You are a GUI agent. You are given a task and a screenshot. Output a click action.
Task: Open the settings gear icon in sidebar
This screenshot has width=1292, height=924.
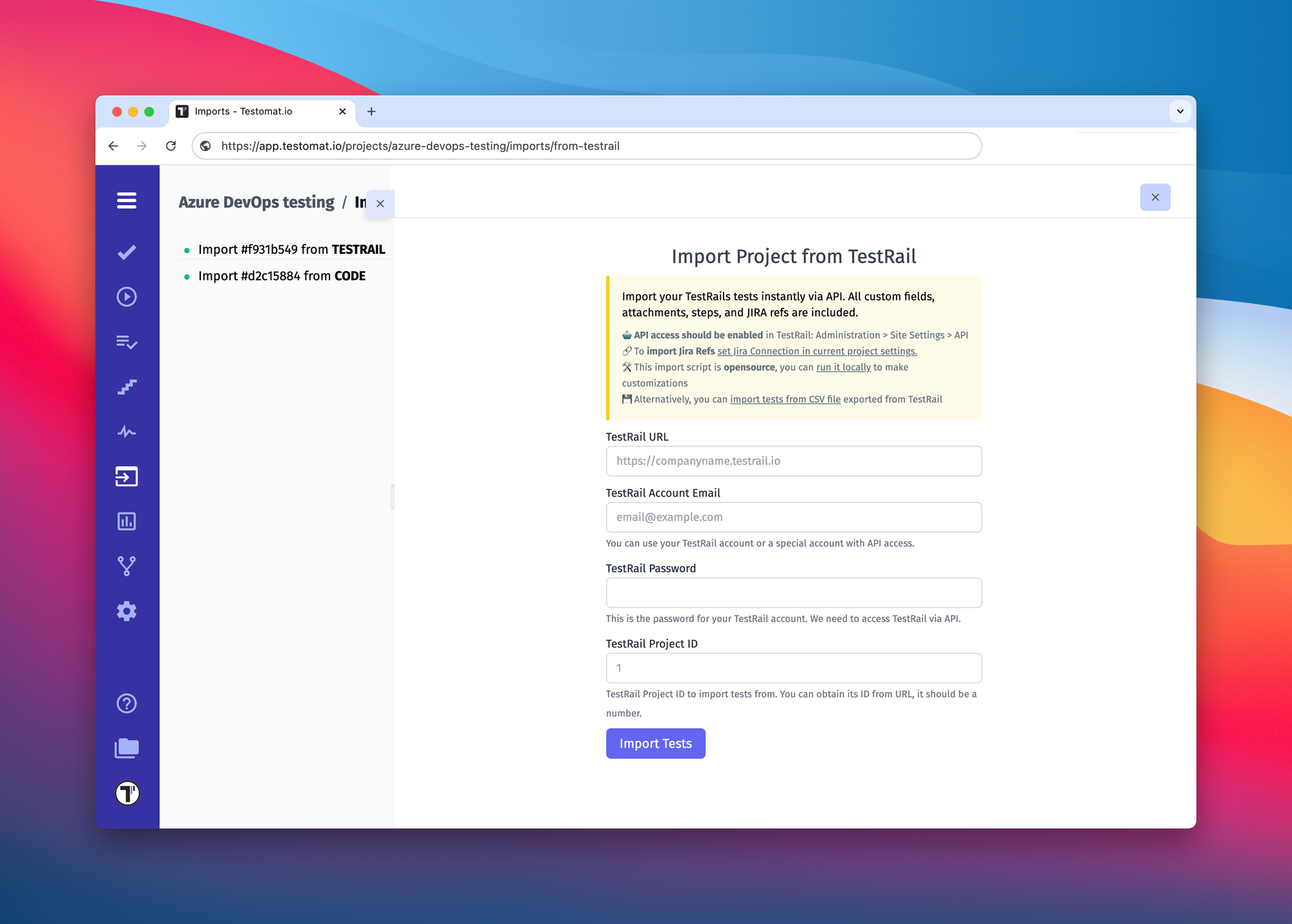coord(127,611)
